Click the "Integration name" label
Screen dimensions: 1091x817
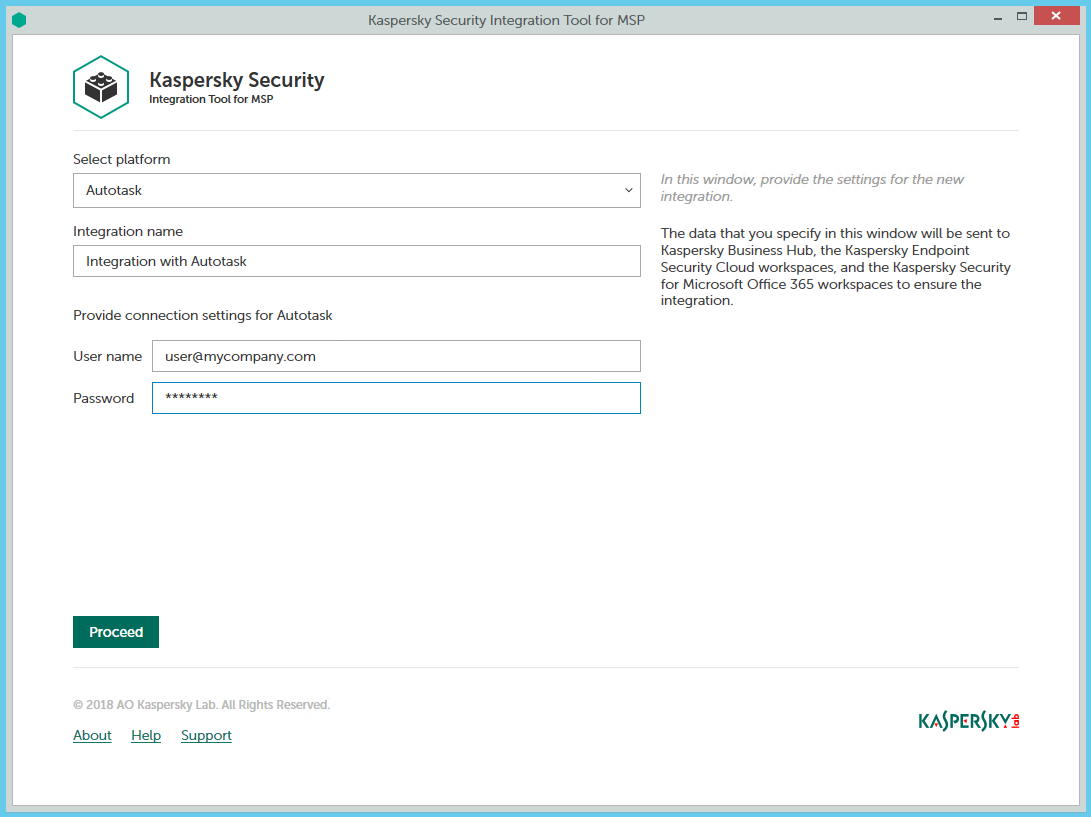coord(128,231)
